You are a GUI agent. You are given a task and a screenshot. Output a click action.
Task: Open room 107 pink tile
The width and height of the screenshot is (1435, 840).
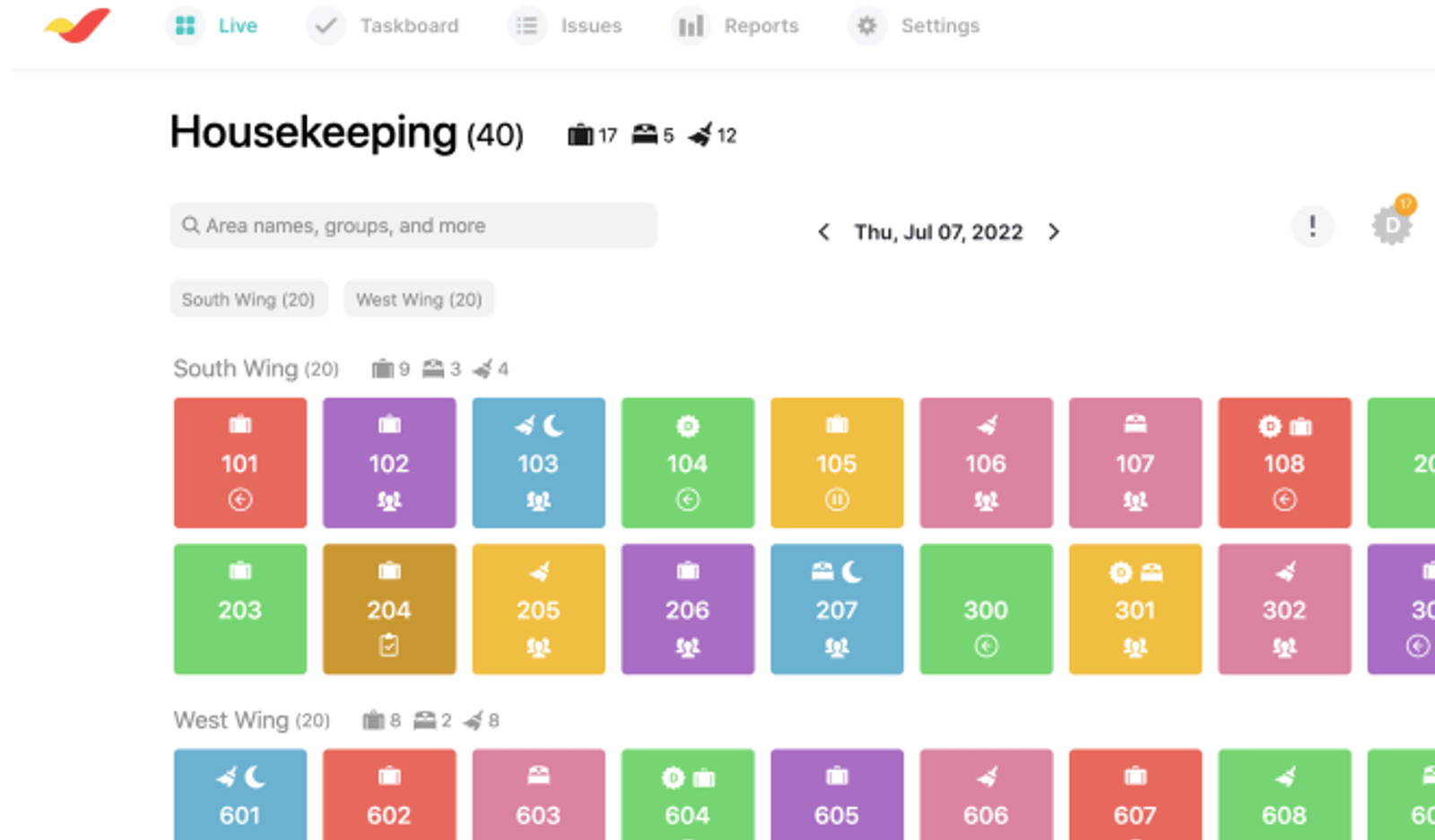click(1135, 463)
